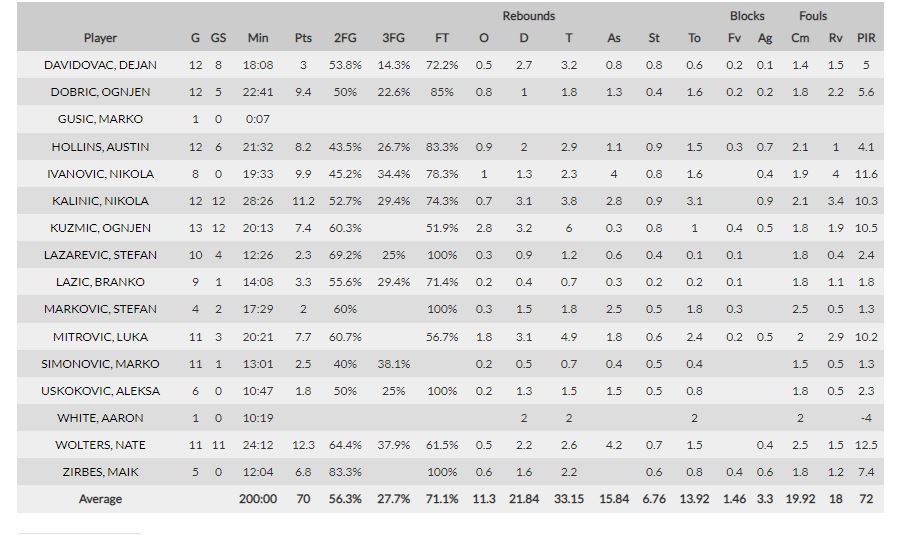Click on Ognjen Kuzmic's name

point(100,228)
